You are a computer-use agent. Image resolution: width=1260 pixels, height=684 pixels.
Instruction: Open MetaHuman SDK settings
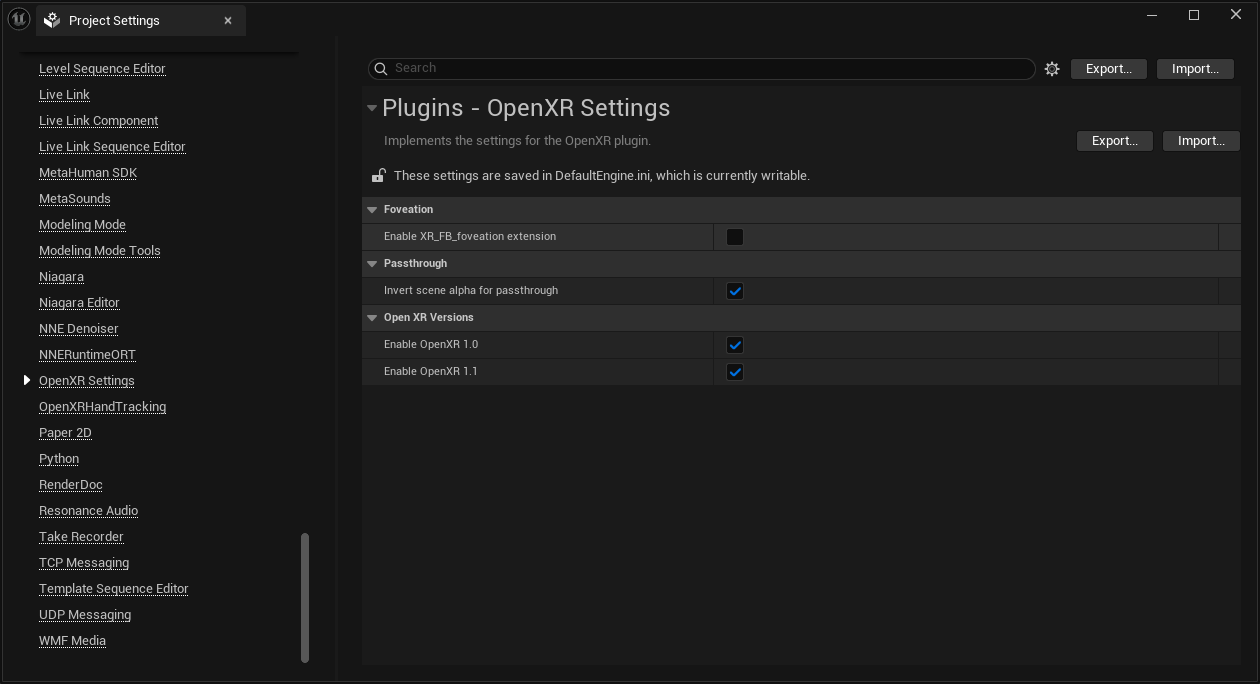tap(88, 173)
